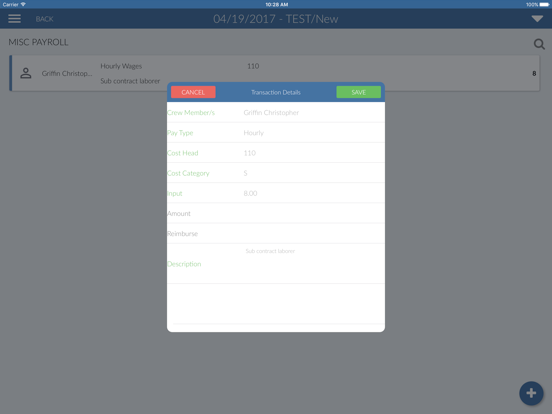The width and height of the screenshot is (552, 414).
Task: Click the Amount field
Action: pos(276,213)
